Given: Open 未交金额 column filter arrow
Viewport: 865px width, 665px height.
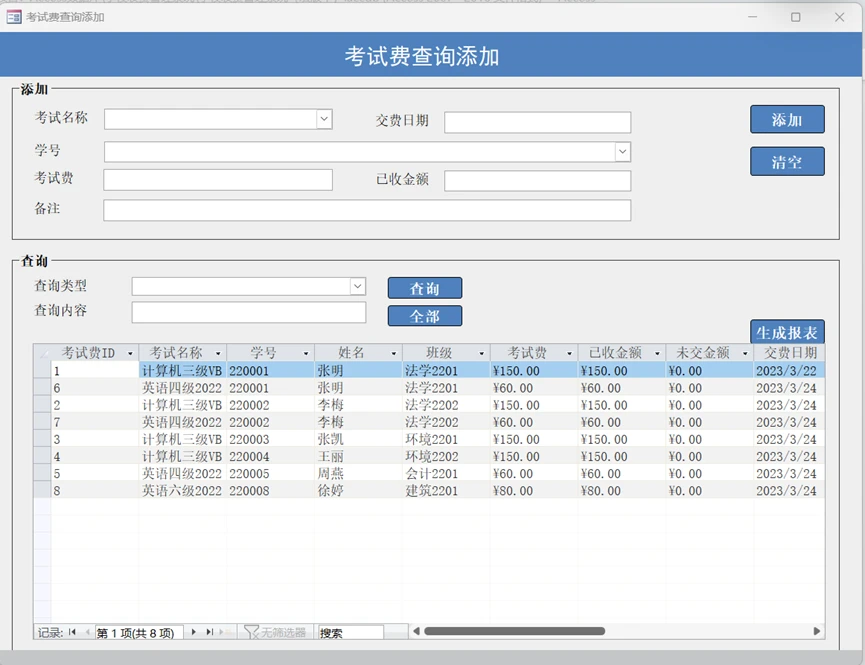Looking at the screenshot, I should click(x=745, y=353).
